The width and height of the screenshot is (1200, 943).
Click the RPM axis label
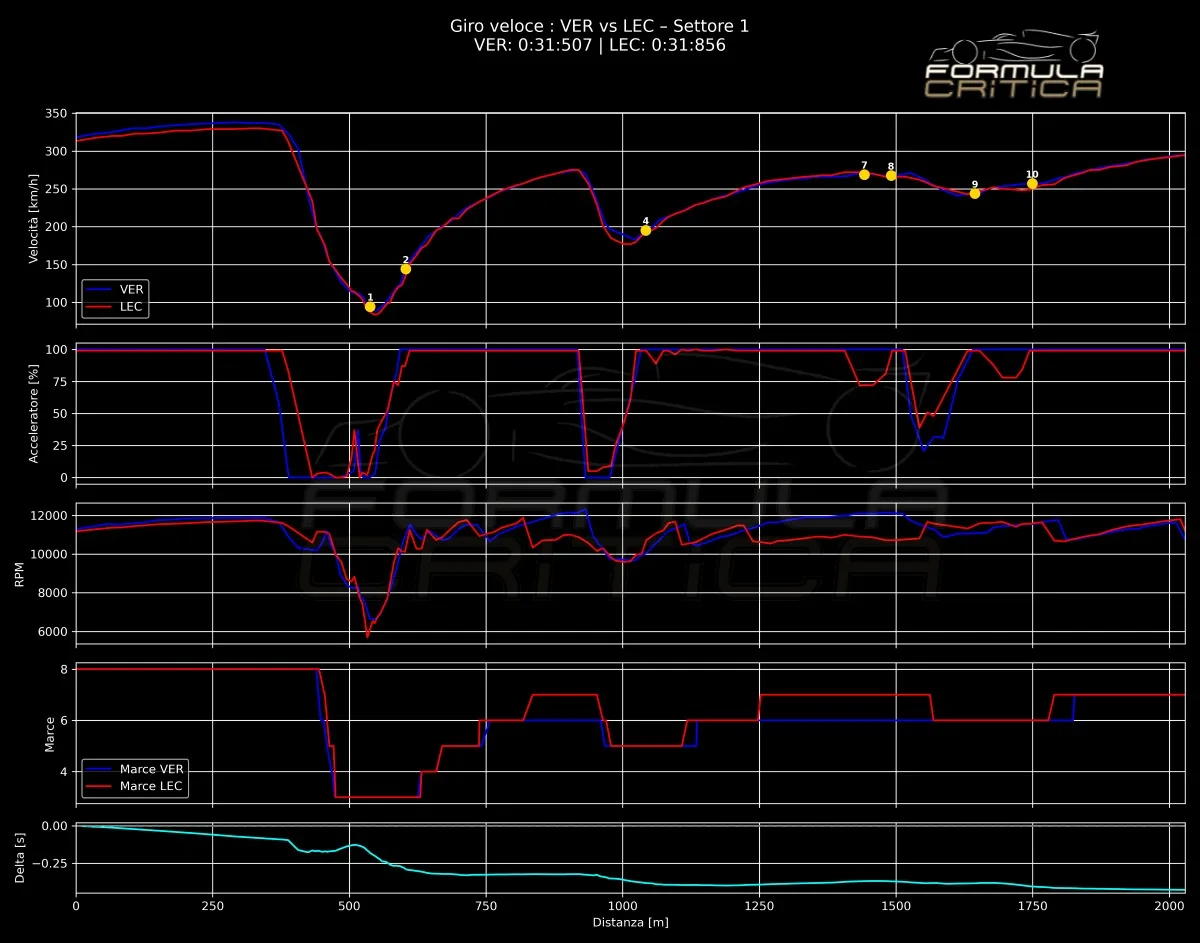[x=20, y=573]
